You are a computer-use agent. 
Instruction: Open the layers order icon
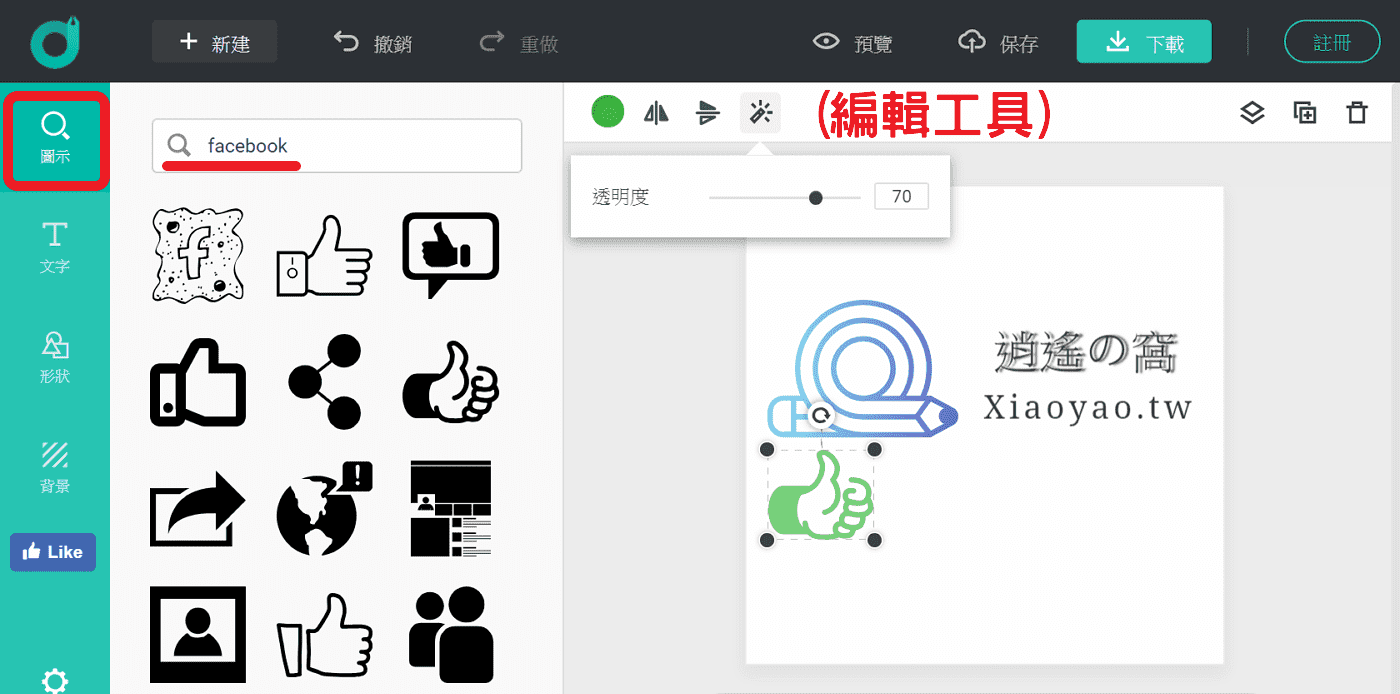[1253, 113]
